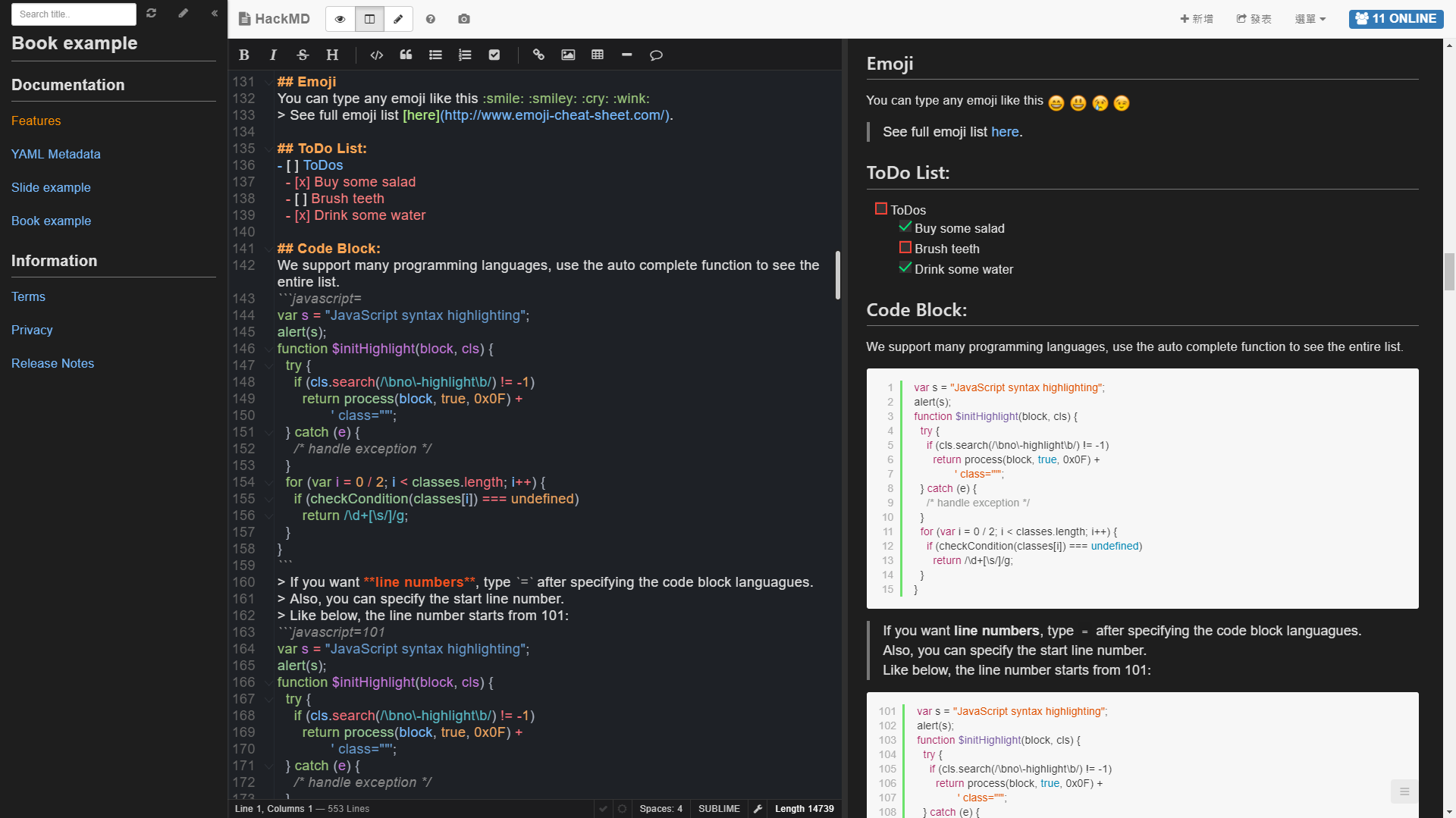This screenshot has width=1456, height=818.
Task: Show the 11 ONLINE users list
Action: point(1396,19)
